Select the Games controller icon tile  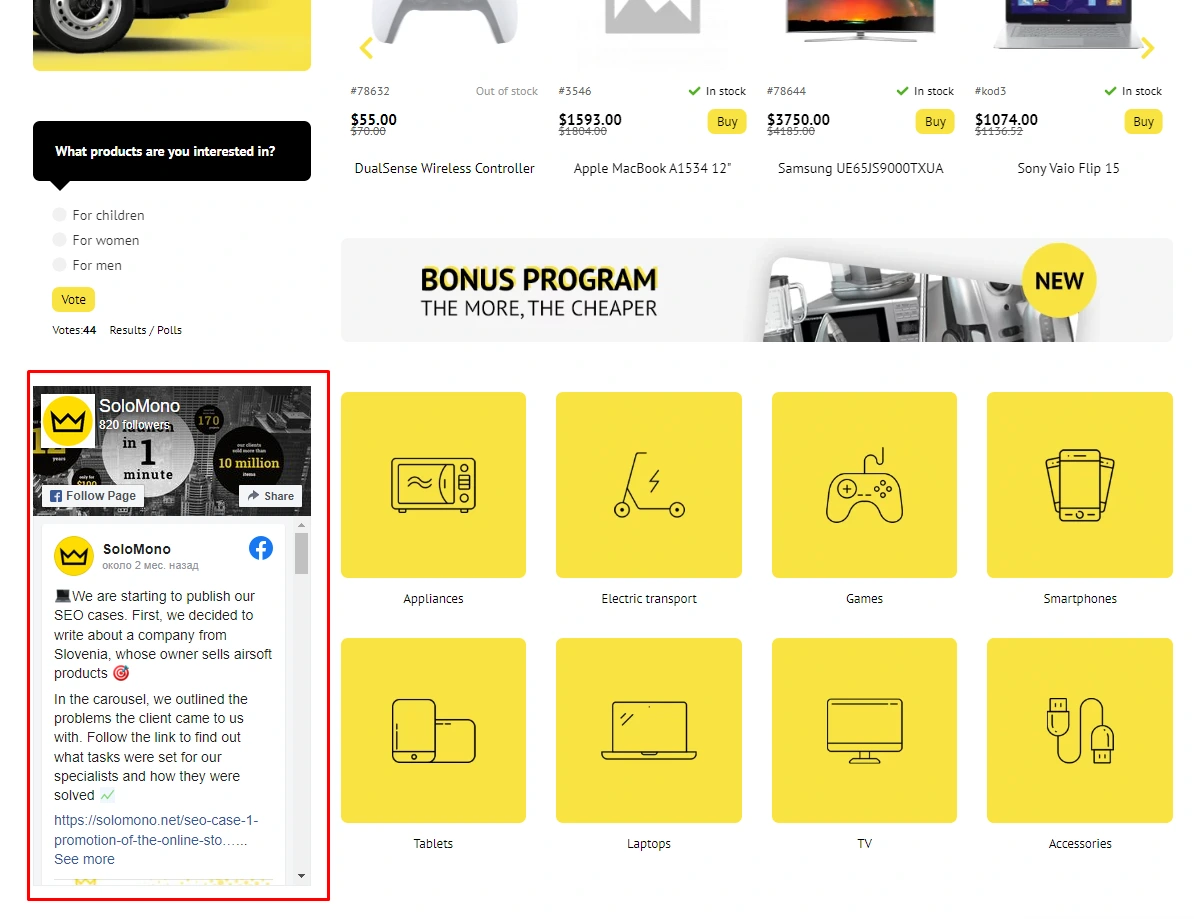point(864,485)
